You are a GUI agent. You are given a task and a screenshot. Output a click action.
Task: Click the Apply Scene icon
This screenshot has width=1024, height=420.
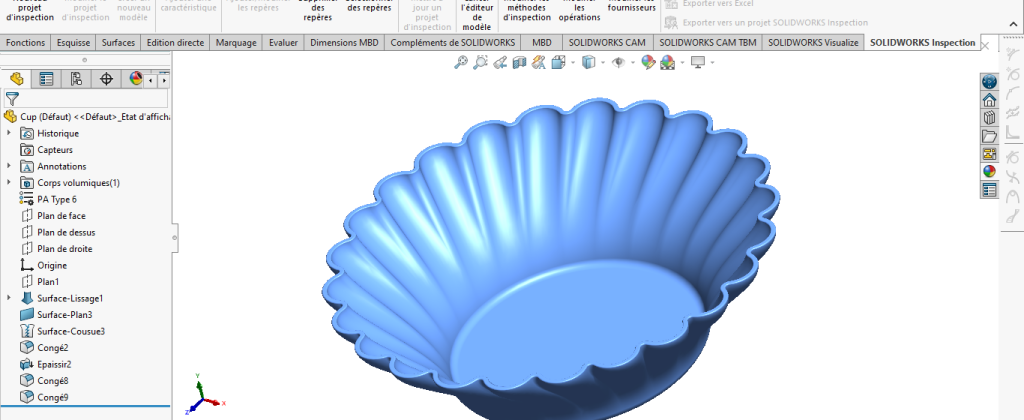[667, 62]
